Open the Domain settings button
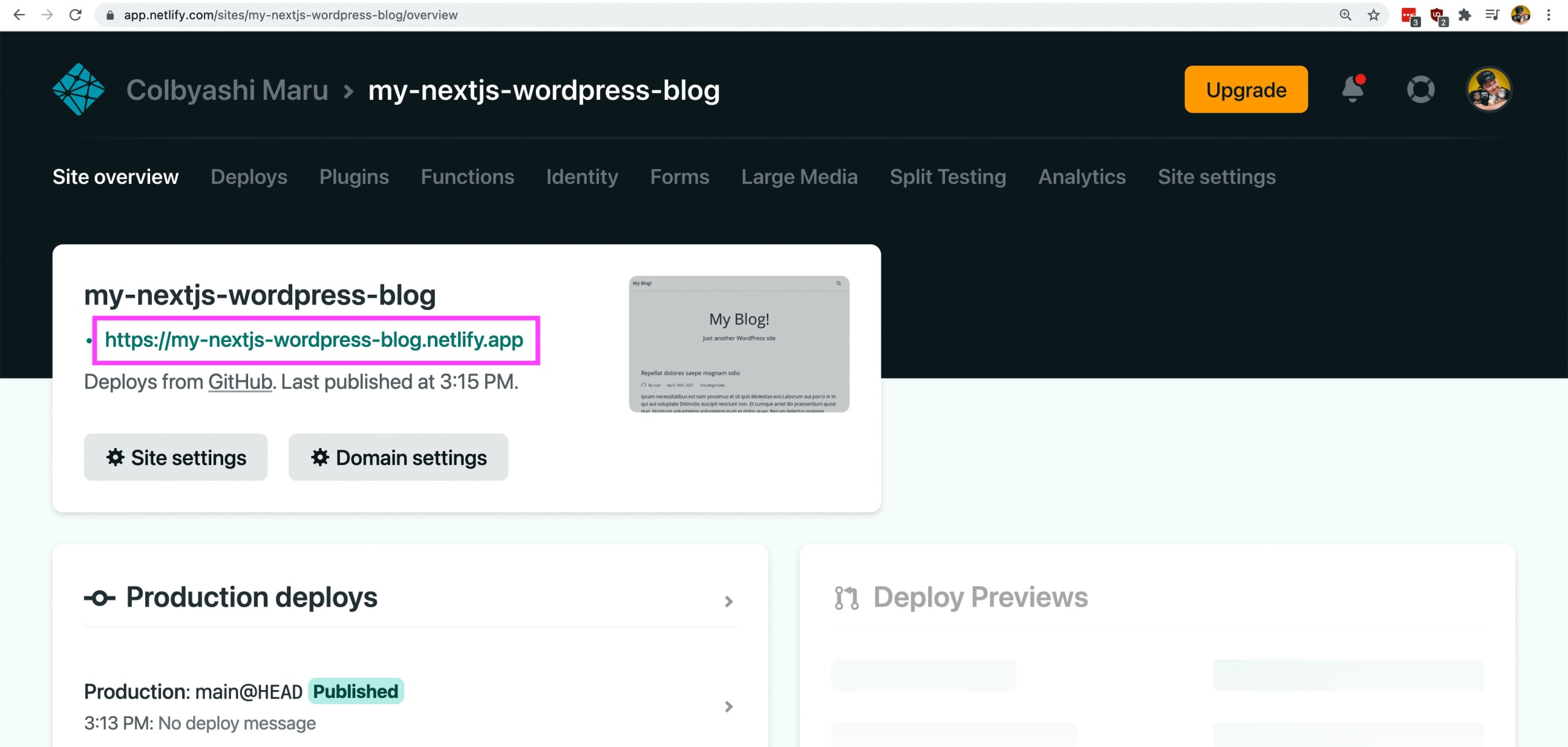 click(398, 457)
